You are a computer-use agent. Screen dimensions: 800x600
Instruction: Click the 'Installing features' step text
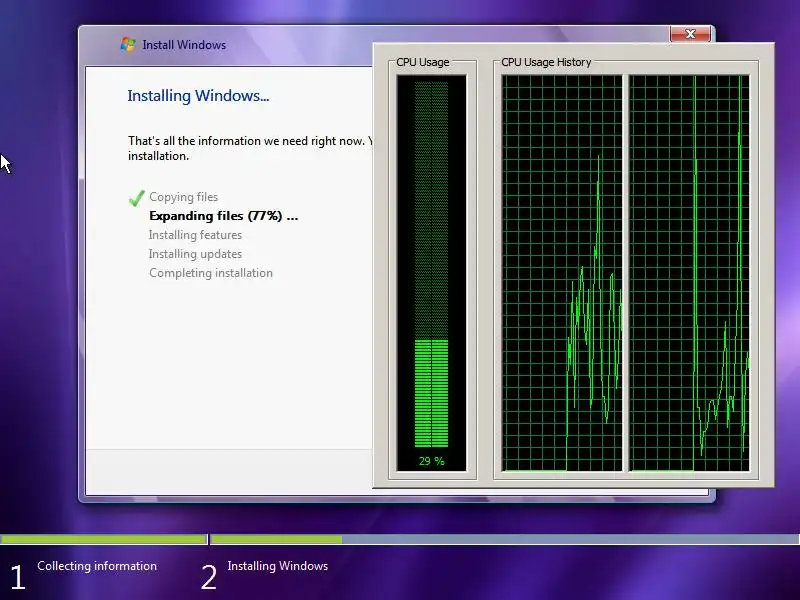coord(195,235)
